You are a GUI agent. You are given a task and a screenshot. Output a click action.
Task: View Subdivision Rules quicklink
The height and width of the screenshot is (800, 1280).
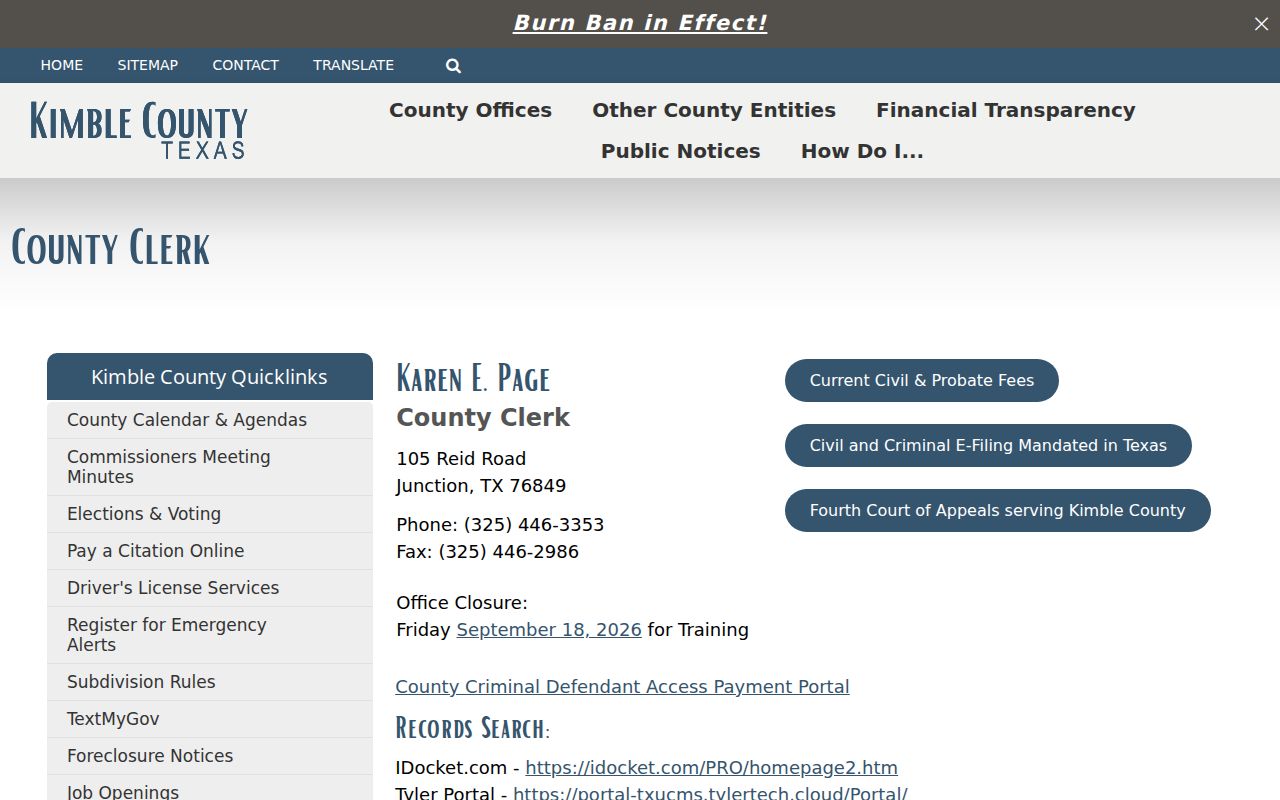(x=210, y=682)
